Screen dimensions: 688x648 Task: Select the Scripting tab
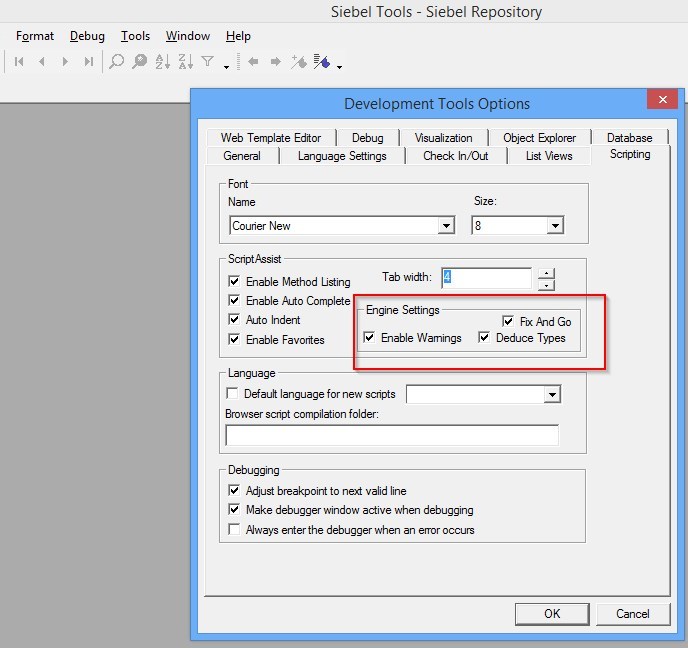point(630,154)
